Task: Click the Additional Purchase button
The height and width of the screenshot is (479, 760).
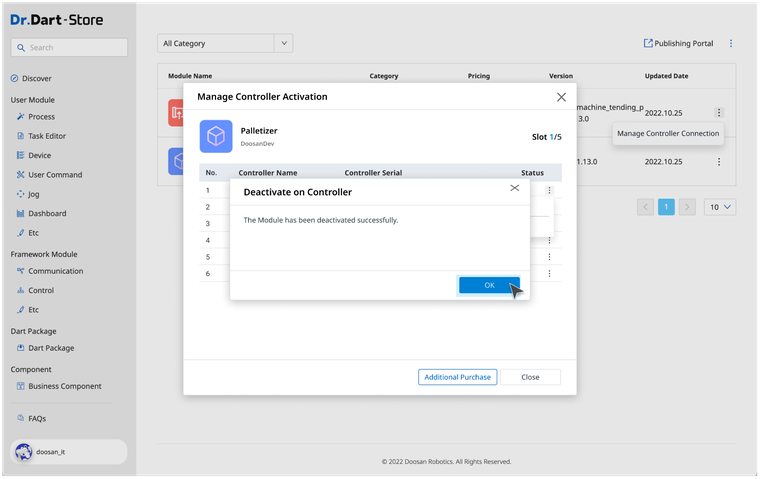Action: [457, 377]
